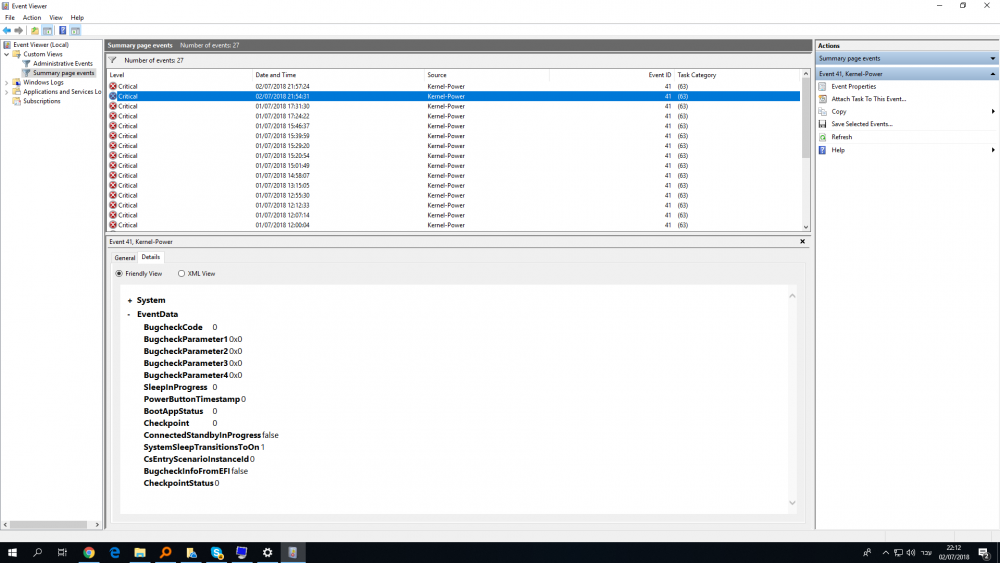Open Task View on the taskbar
Viewport: 1000px width, 563px height.
62,552
